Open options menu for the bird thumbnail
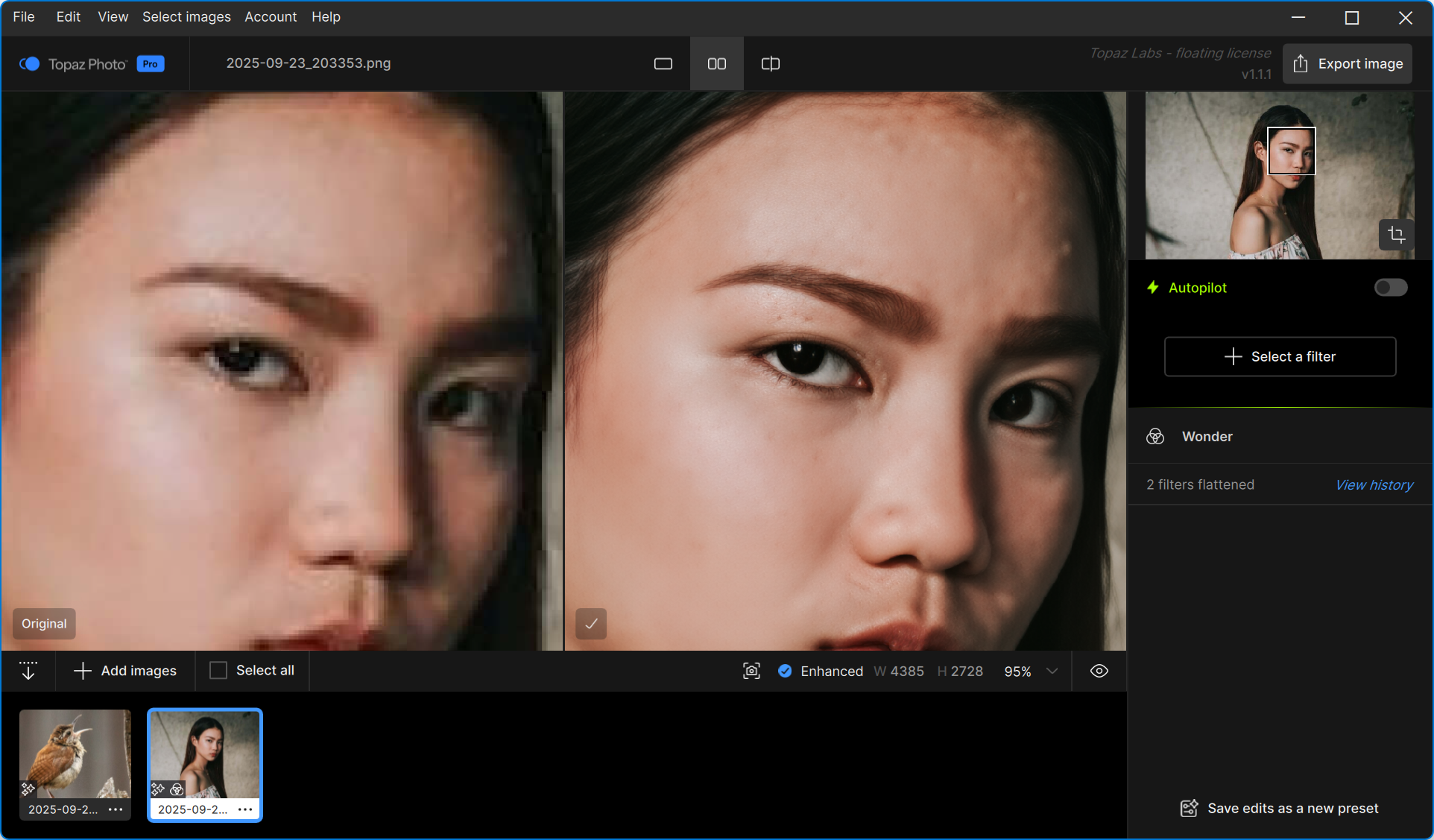This screenshot has height=840, width=1434. click(116, 809)
